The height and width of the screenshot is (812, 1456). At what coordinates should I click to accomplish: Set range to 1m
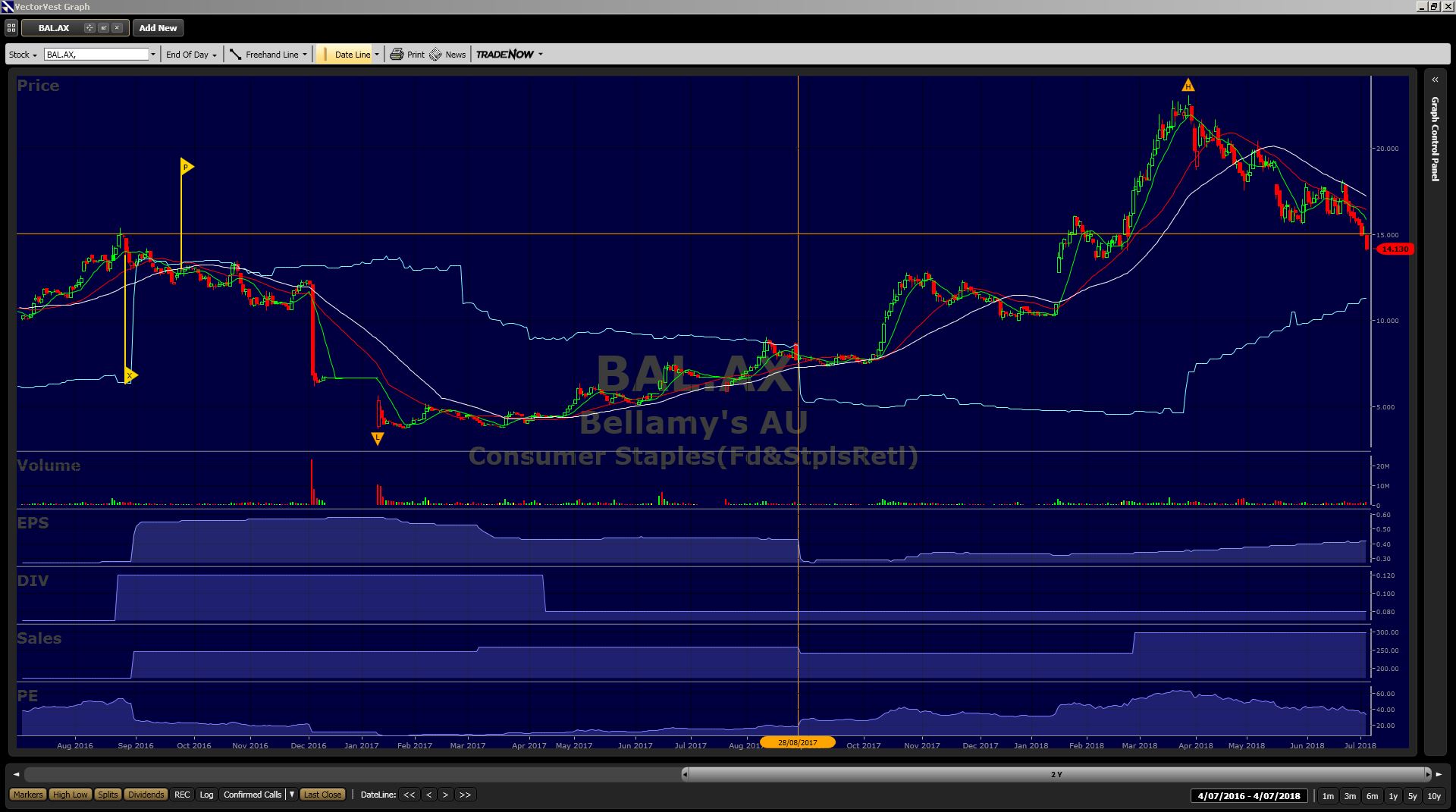1328,796
